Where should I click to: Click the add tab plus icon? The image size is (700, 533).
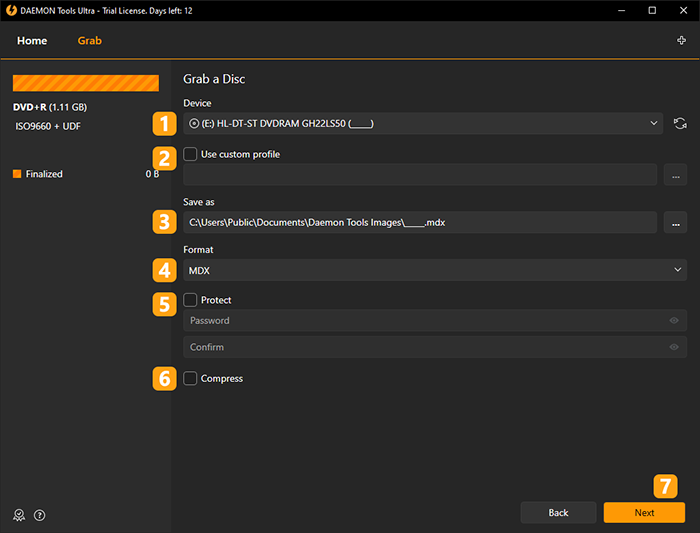point(681,41)
